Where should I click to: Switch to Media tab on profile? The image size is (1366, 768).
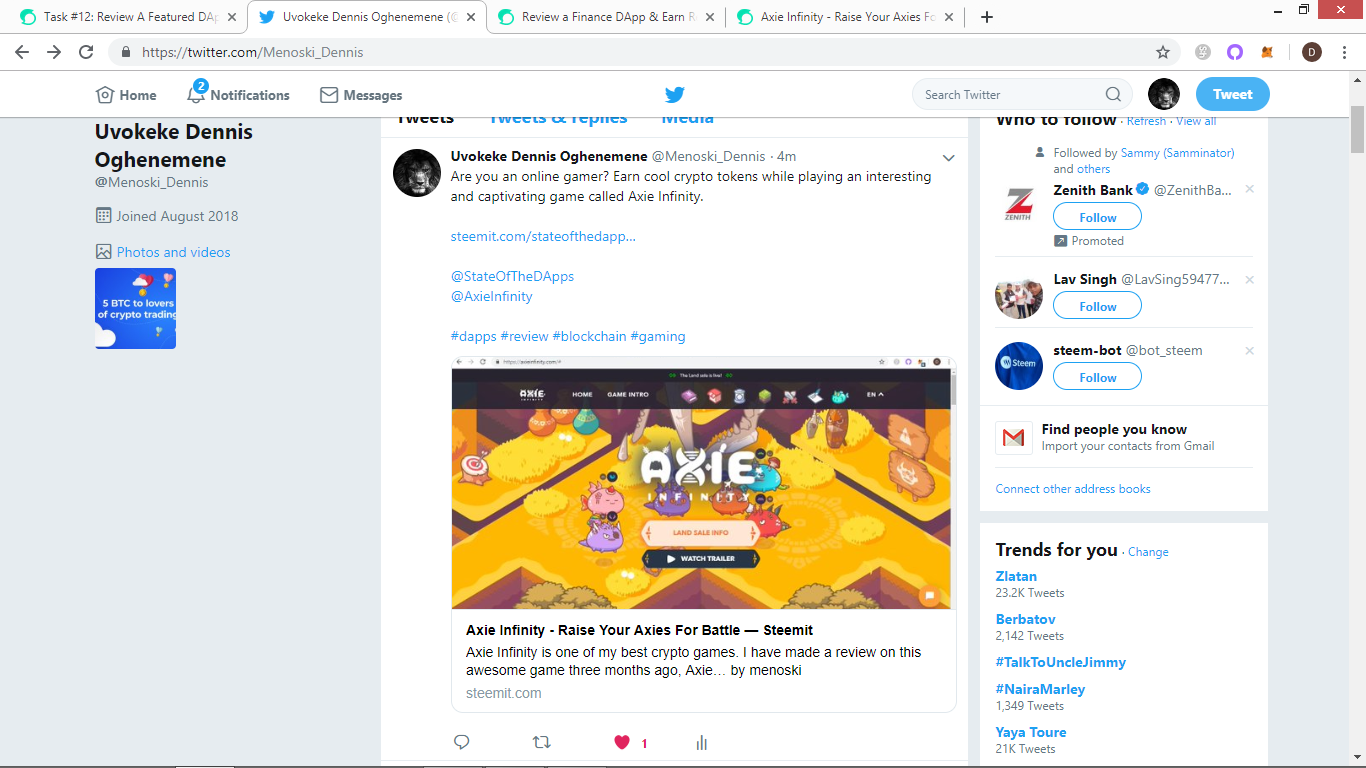click(x=688, y=119)
